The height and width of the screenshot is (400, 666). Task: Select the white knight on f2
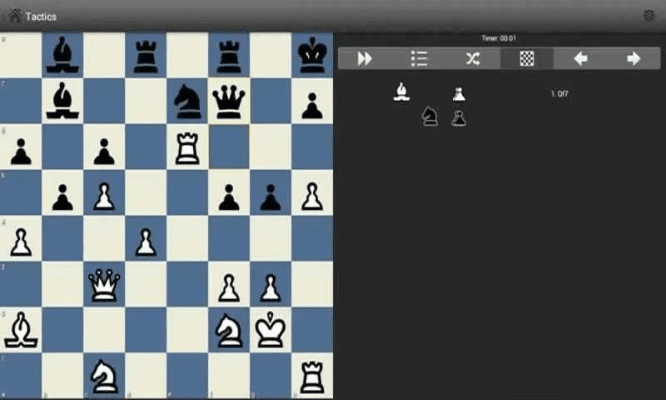[229, 331]
